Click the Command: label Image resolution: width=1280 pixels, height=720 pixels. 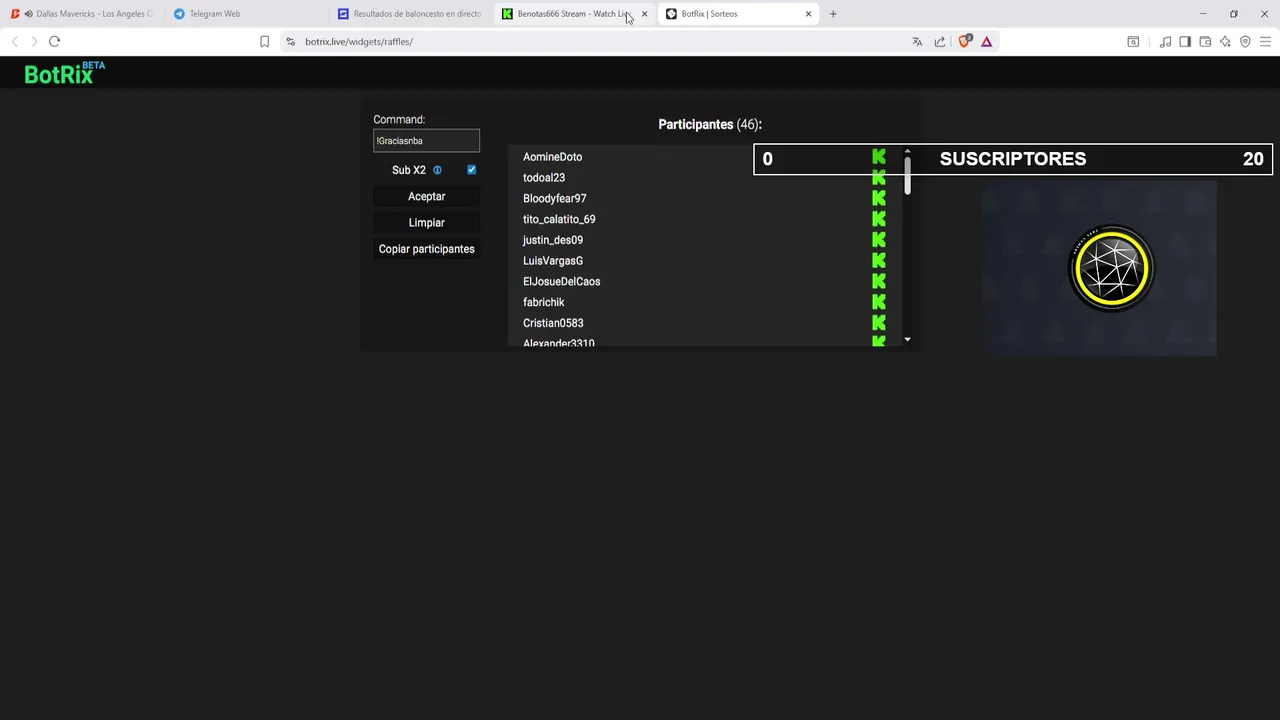click(399, 120)
